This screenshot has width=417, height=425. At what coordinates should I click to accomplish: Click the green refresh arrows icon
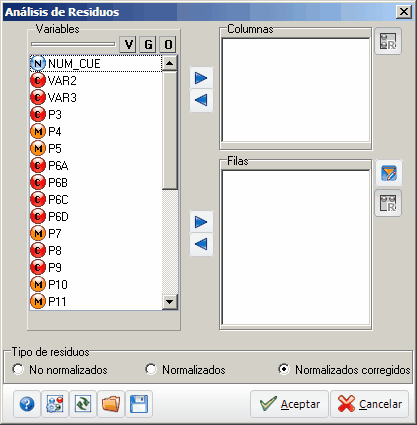(x=83, y=404)
